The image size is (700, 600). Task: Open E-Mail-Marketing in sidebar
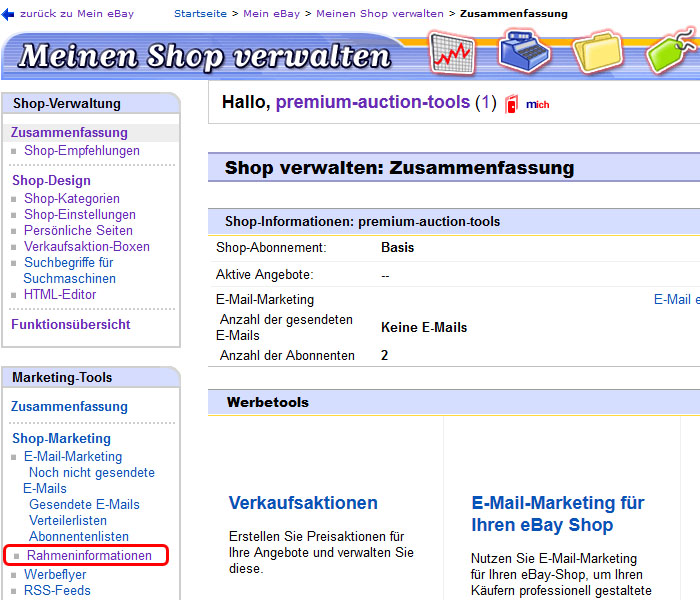click(x=73, y=456)
